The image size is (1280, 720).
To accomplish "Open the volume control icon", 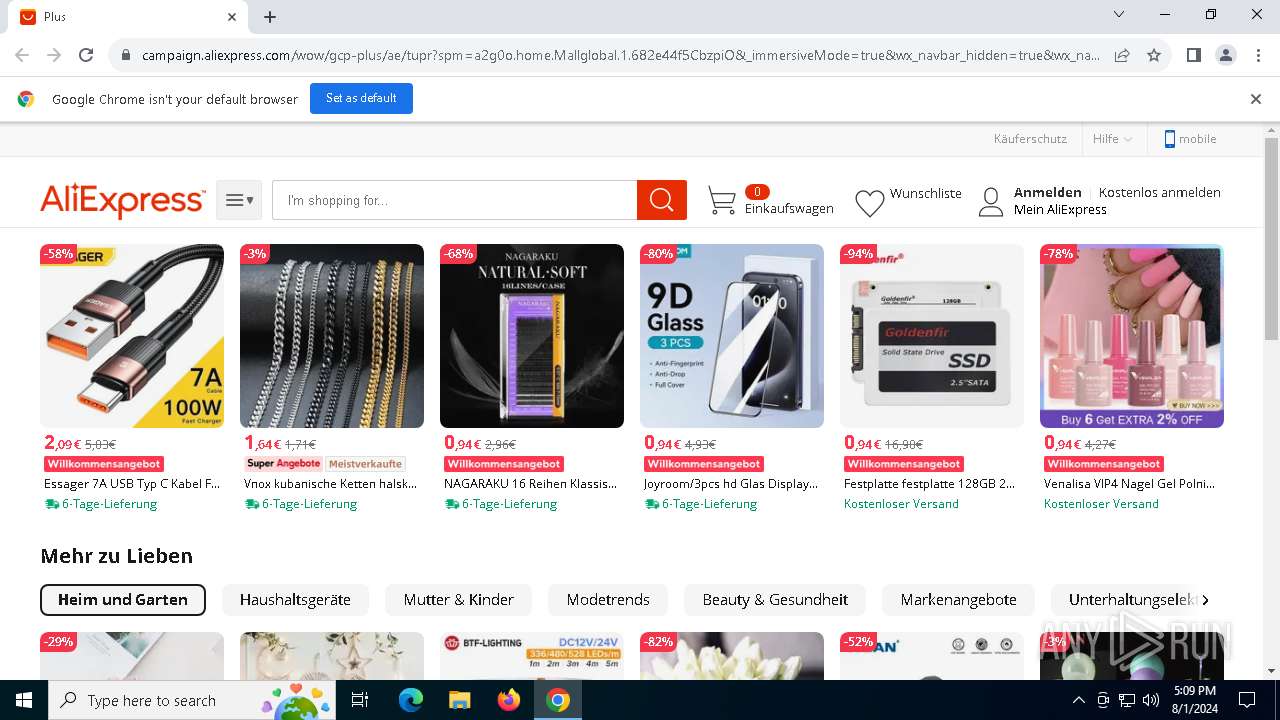I will coord(1151,700).
